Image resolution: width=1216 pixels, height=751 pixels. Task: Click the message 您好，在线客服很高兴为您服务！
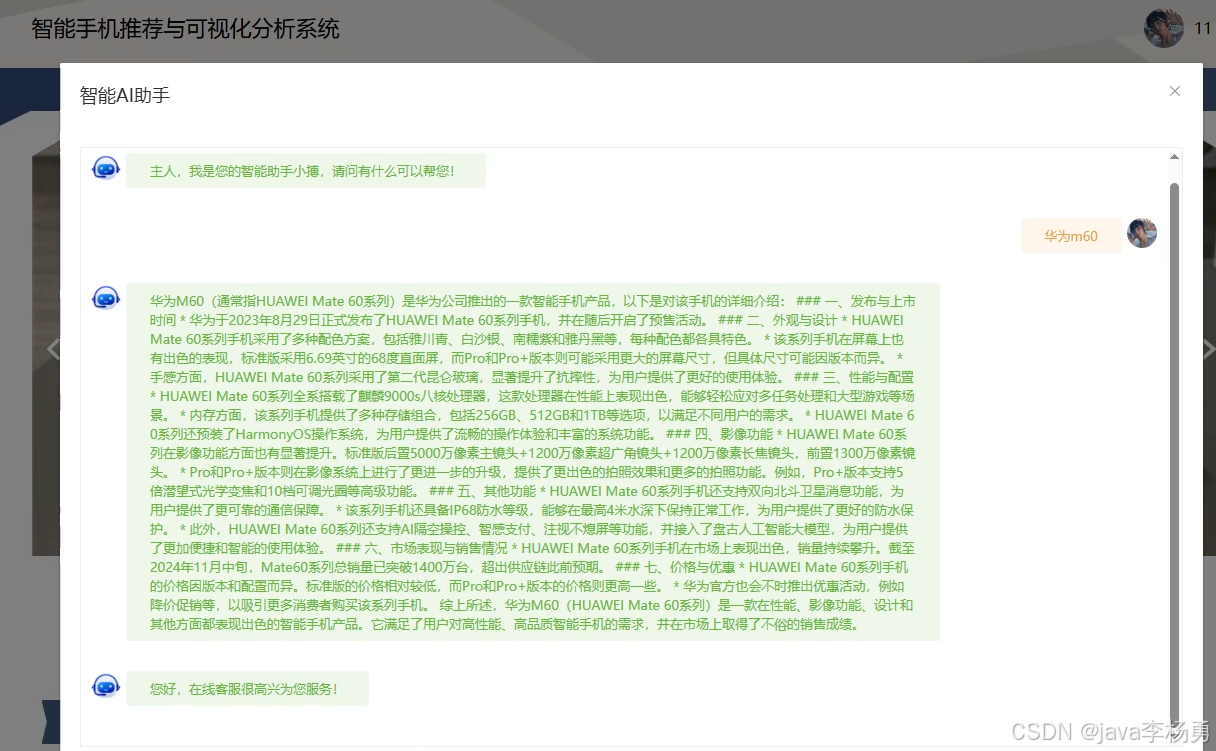click(247, 688)
